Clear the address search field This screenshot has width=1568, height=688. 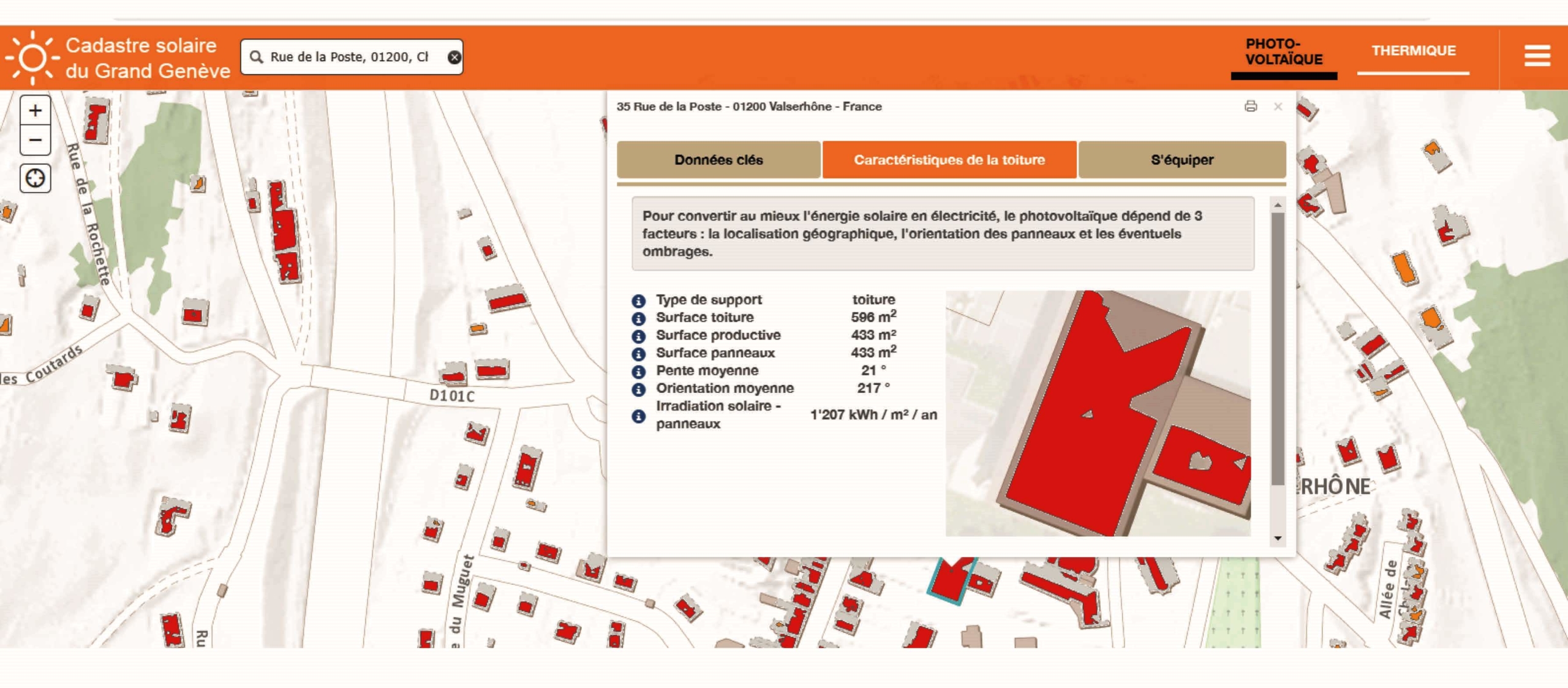454,57
